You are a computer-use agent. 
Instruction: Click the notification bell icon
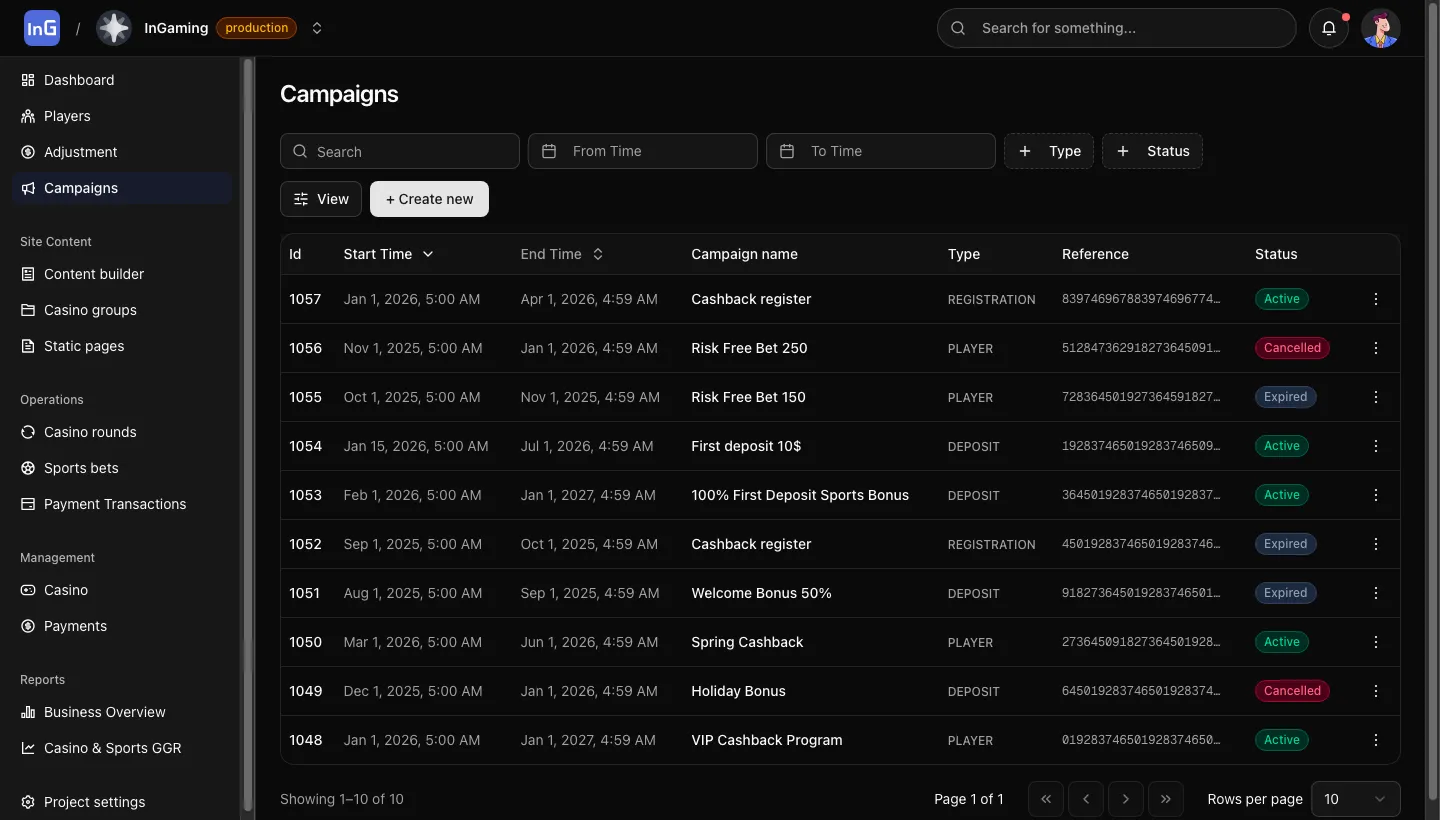point(1329,28)
